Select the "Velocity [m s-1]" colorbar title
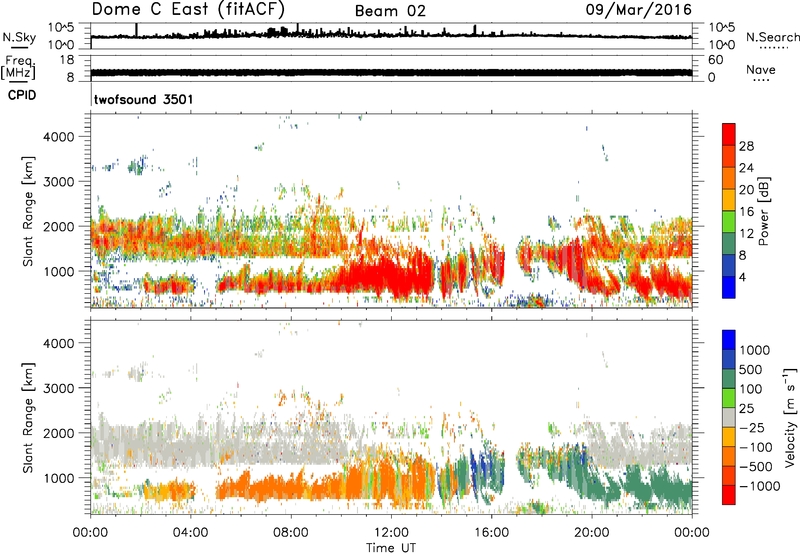800x554 pixels. coord(791,417)
